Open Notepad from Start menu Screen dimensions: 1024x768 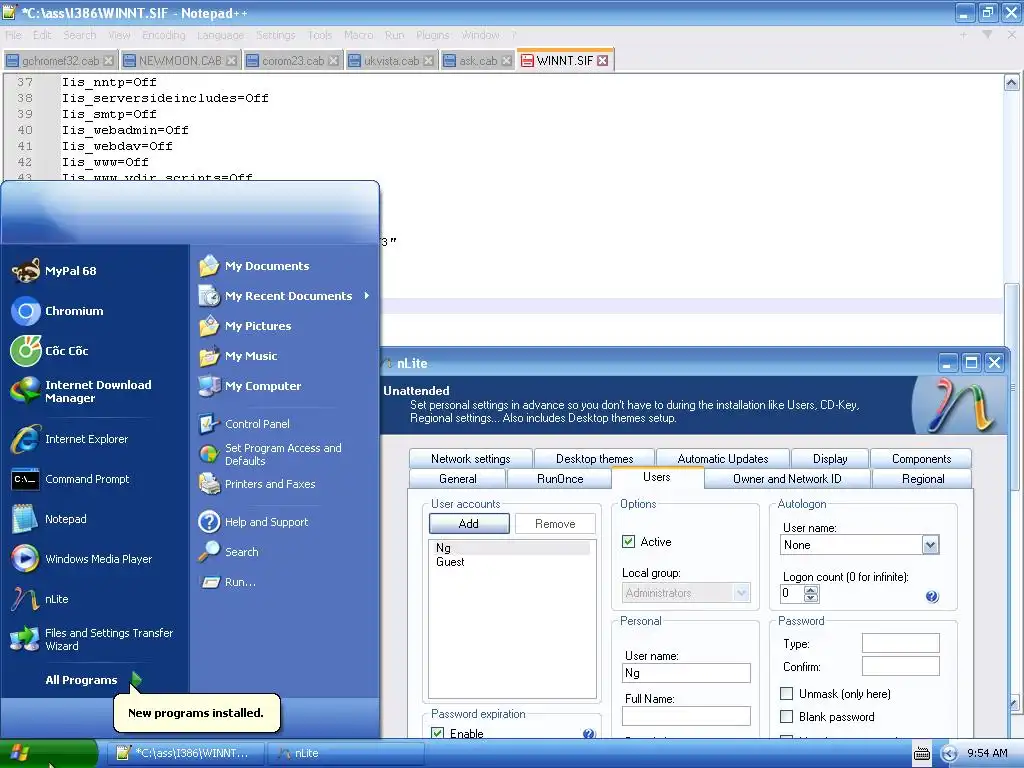point(49,519)
